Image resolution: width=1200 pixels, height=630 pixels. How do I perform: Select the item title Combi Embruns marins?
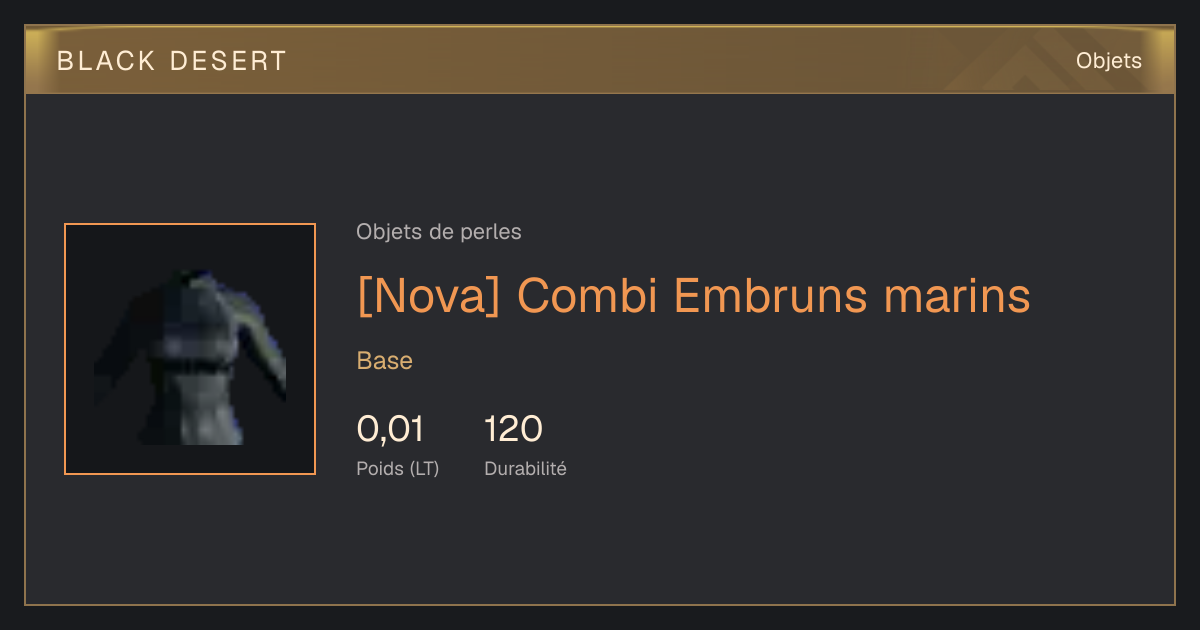(693, 296)
